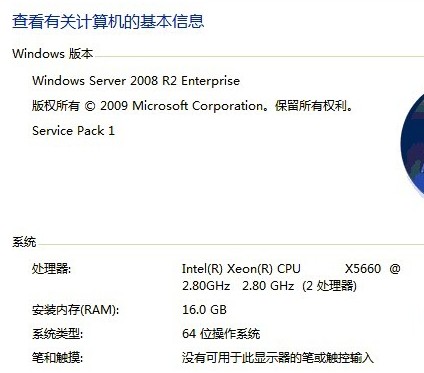Click the 安装内存(RAM) label
This screenshot has width=424, height=373.
(75, 310)
